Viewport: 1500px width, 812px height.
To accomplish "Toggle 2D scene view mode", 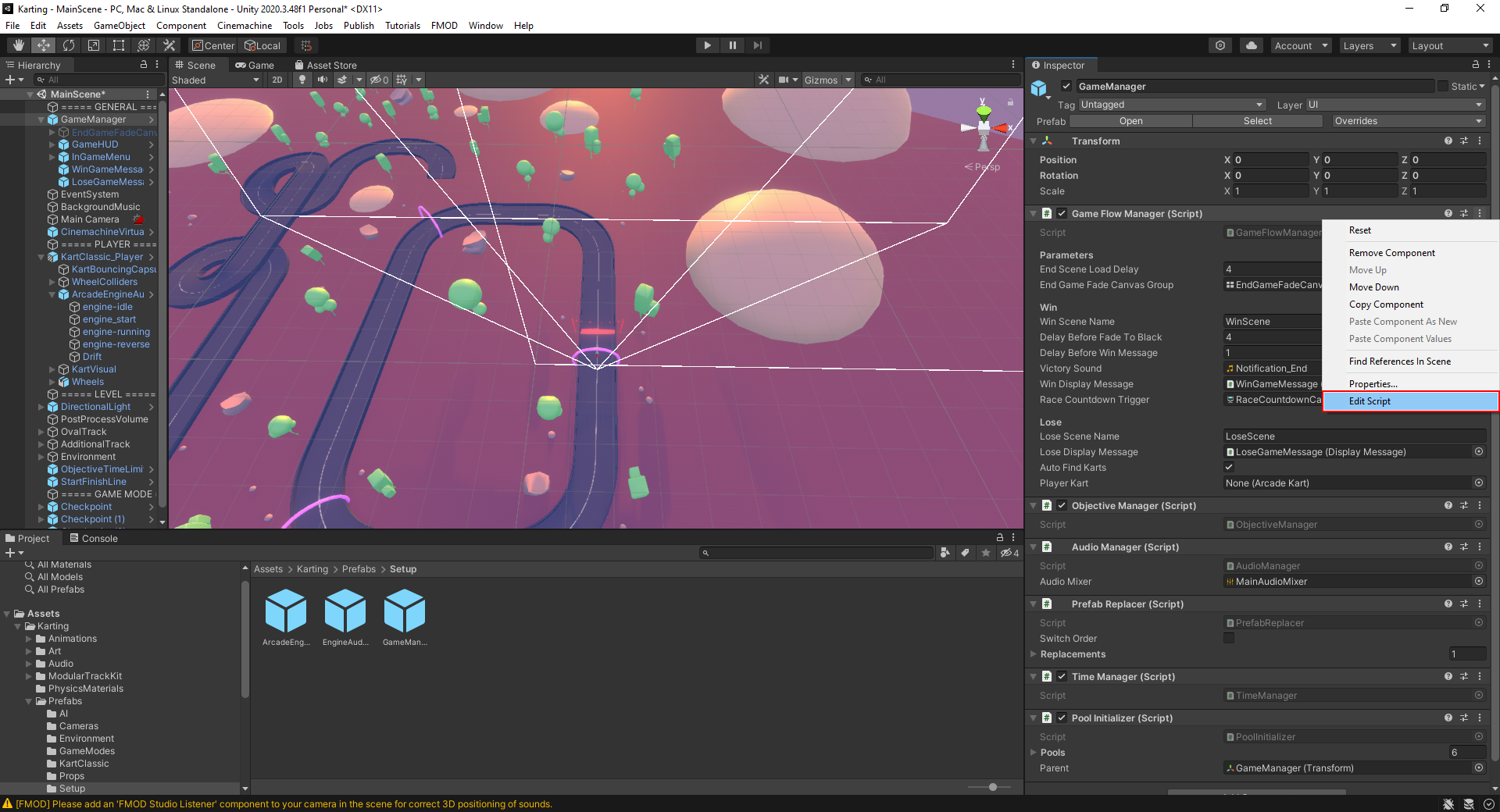I will pos(277,80).
